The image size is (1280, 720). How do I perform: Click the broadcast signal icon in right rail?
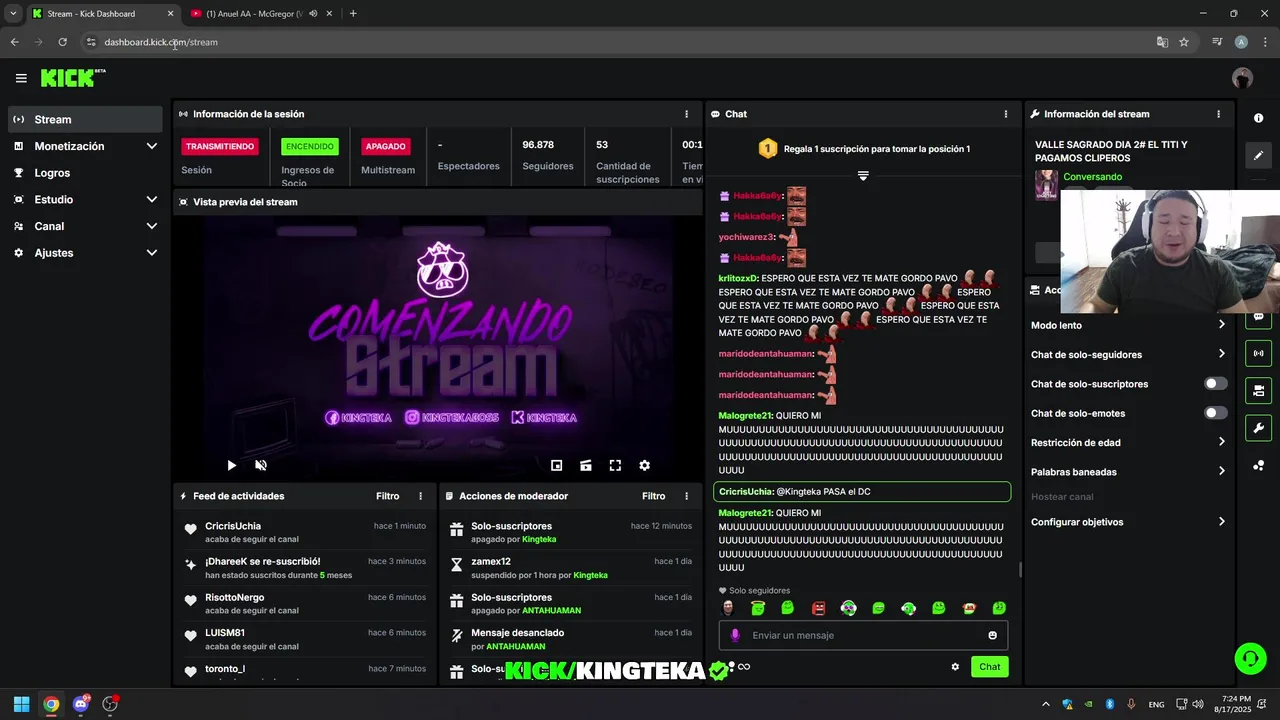(x=1258, y=353)
